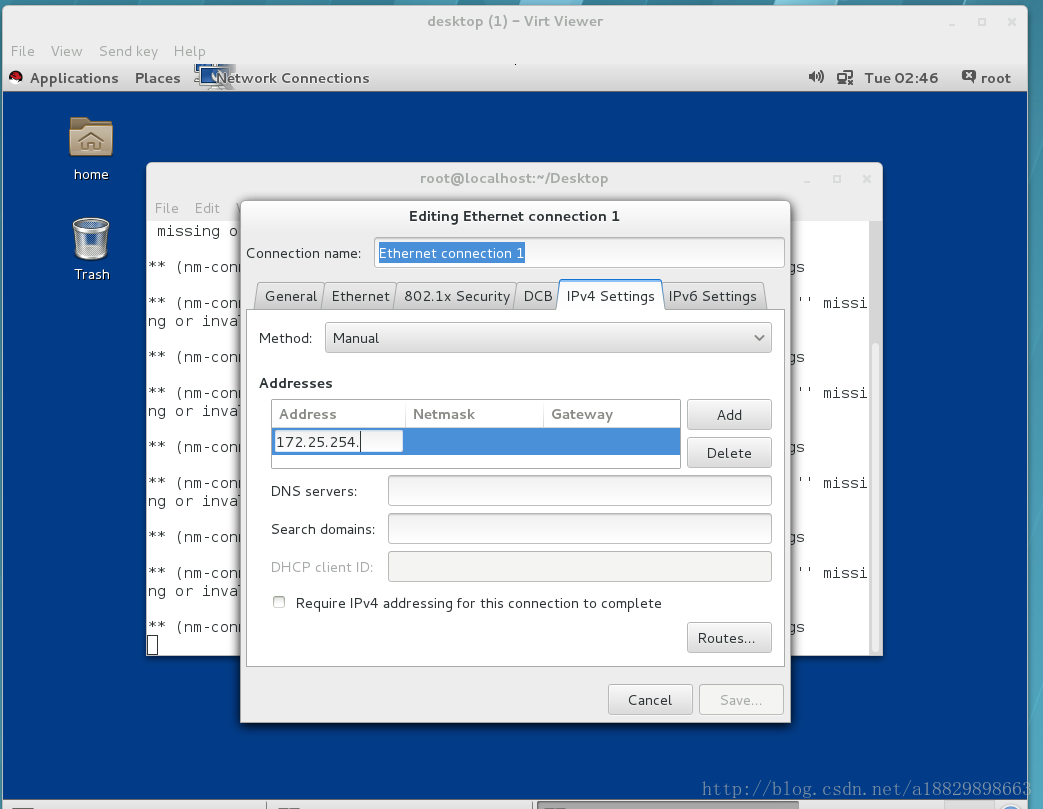The image size is (1043, 809).
Task: Click the Search domains input field
Action: (579, 529)
